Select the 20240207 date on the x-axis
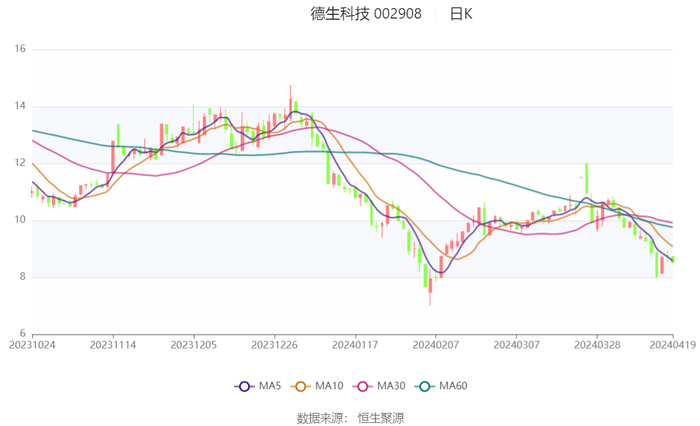The height and width of the screenshot is (426, 700). (435, 345)
